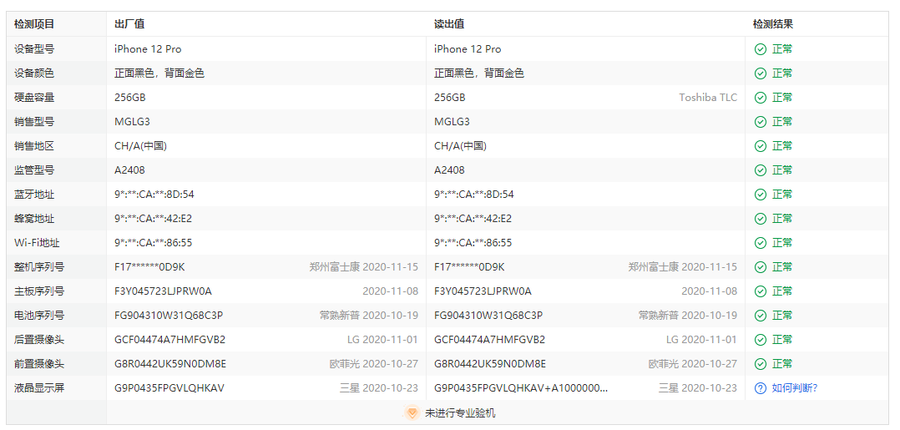Viewport: 900px width, 430px height.
Task: Click 常熟新普 2020-10-19 in 读出值 column
Action: (x=688, y=315)
